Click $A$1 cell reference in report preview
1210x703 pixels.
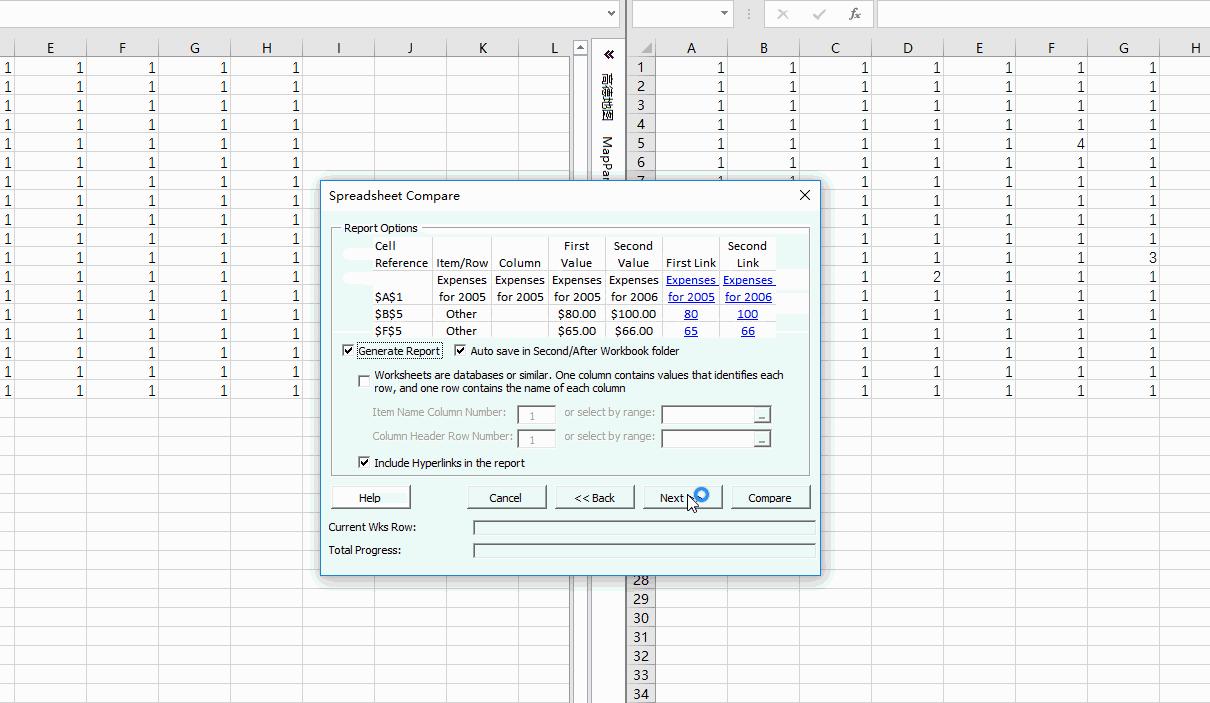[x=389, y=297]
